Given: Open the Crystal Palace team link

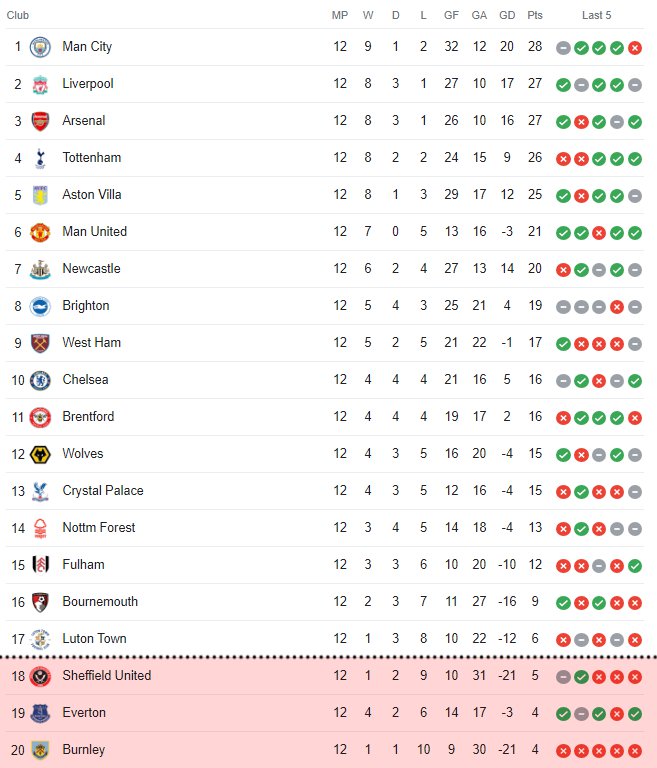Looking at the screenshot, I should coord(103,490).
